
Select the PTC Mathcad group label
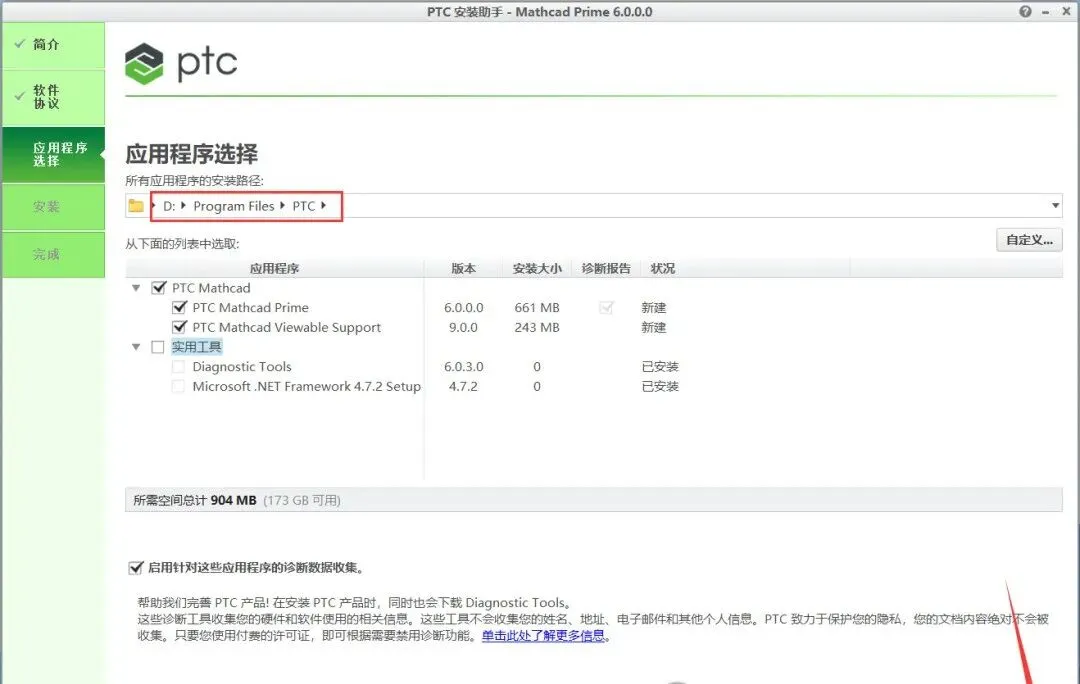click(211, 288)
